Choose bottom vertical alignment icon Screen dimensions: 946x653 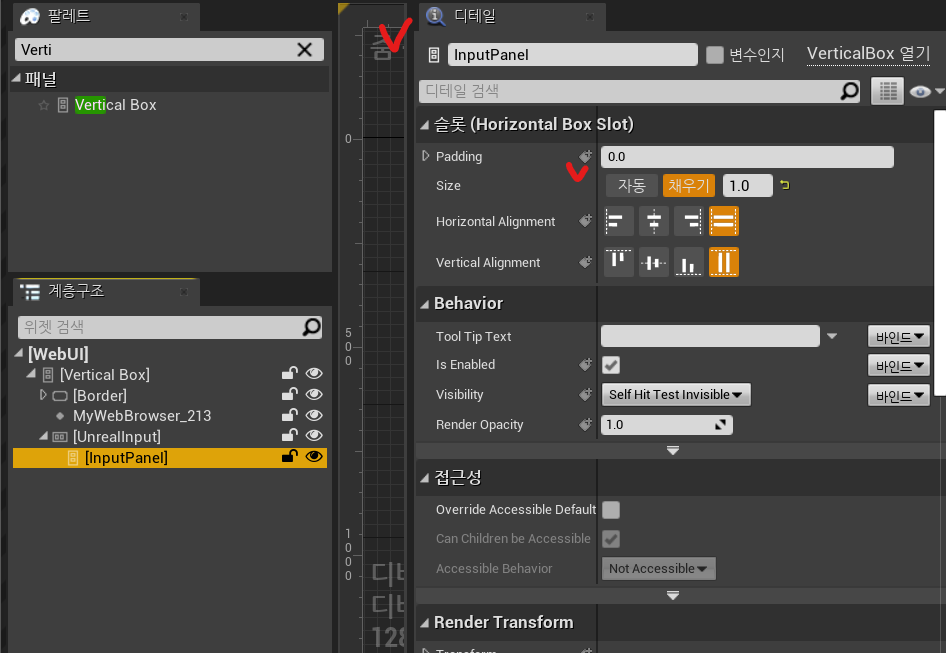[688, 262]
